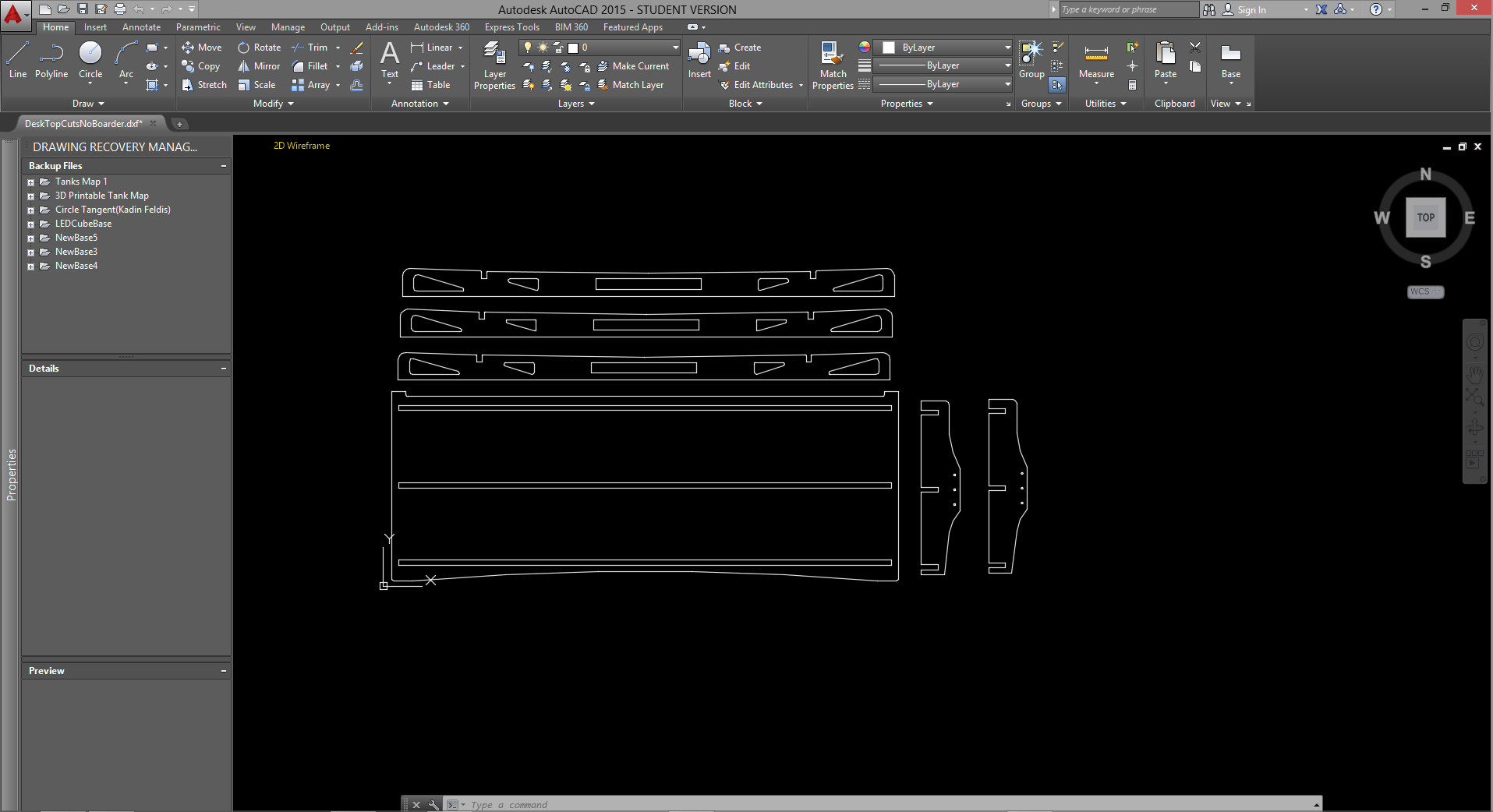Click Match Layer button

pyautogui.click(x=630, y=85)
